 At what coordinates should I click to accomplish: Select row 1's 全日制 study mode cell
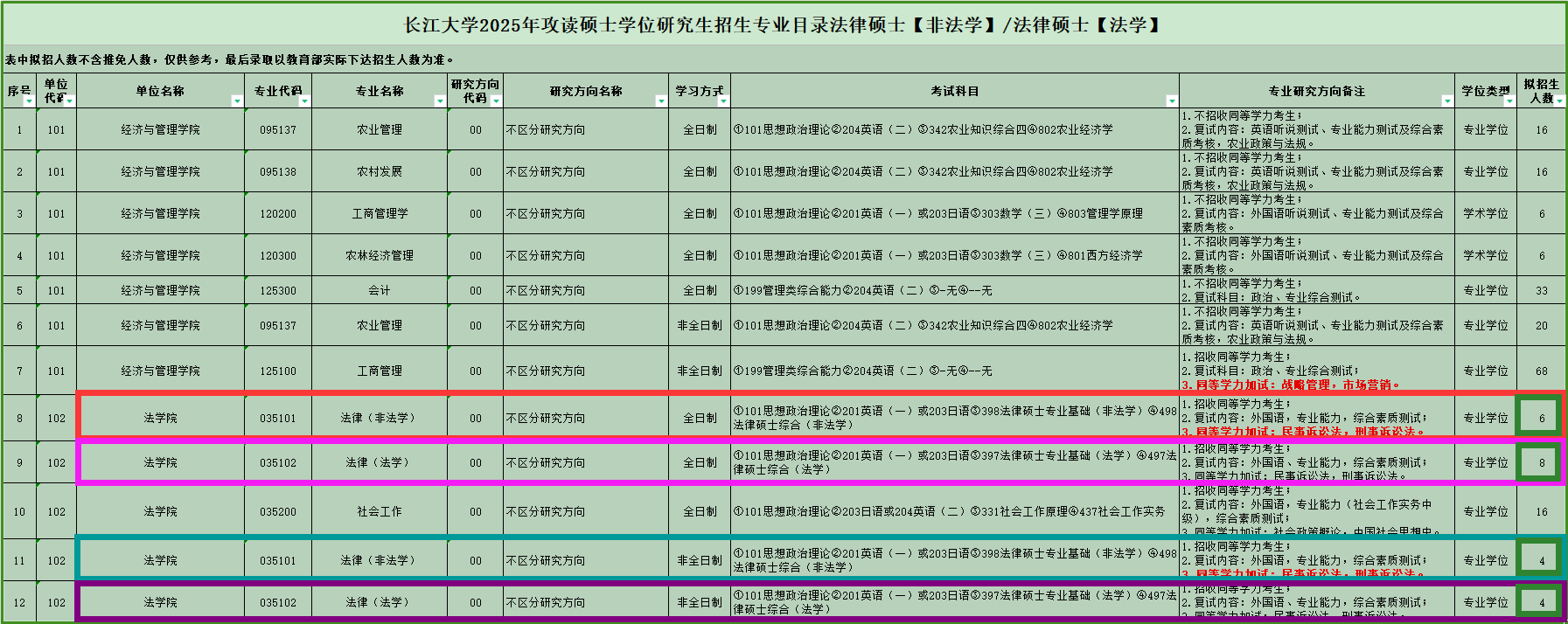click(x=700, y=129)
